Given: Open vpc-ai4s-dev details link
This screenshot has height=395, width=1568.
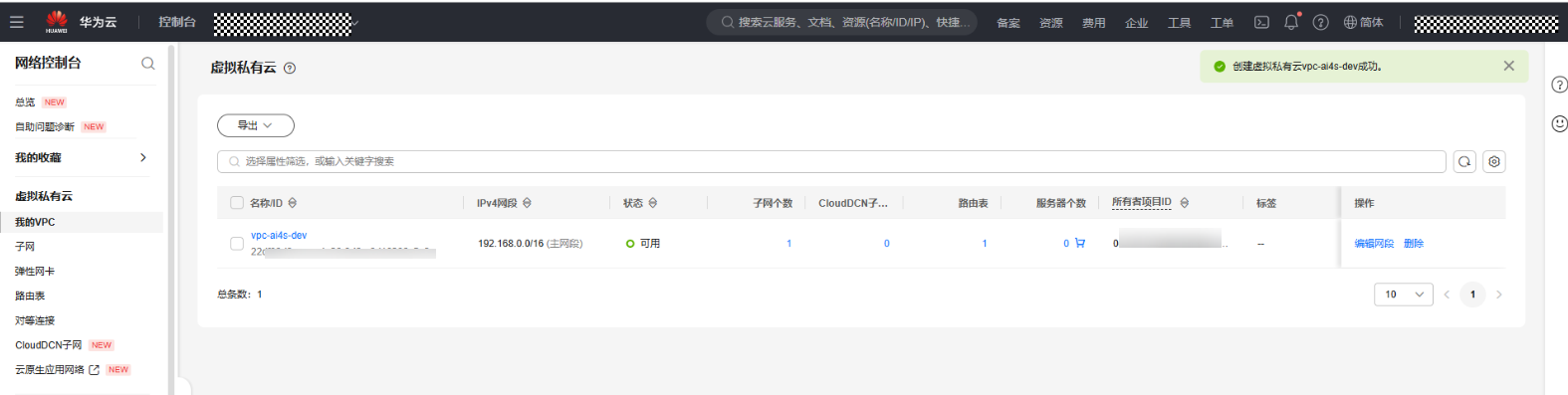Looking at the screenshot, I should click(x=279, y=236).
